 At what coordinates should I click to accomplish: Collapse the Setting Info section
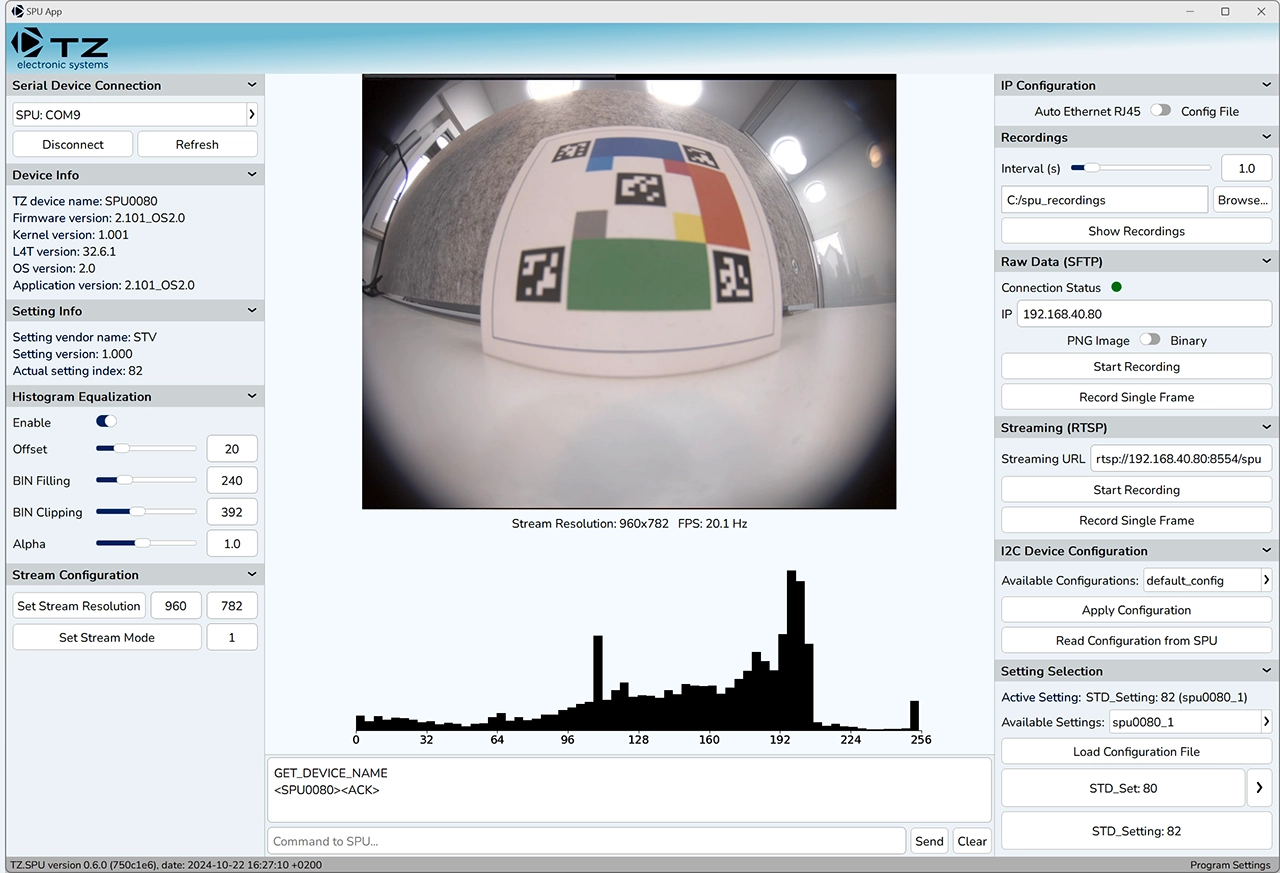click(252, 311)
